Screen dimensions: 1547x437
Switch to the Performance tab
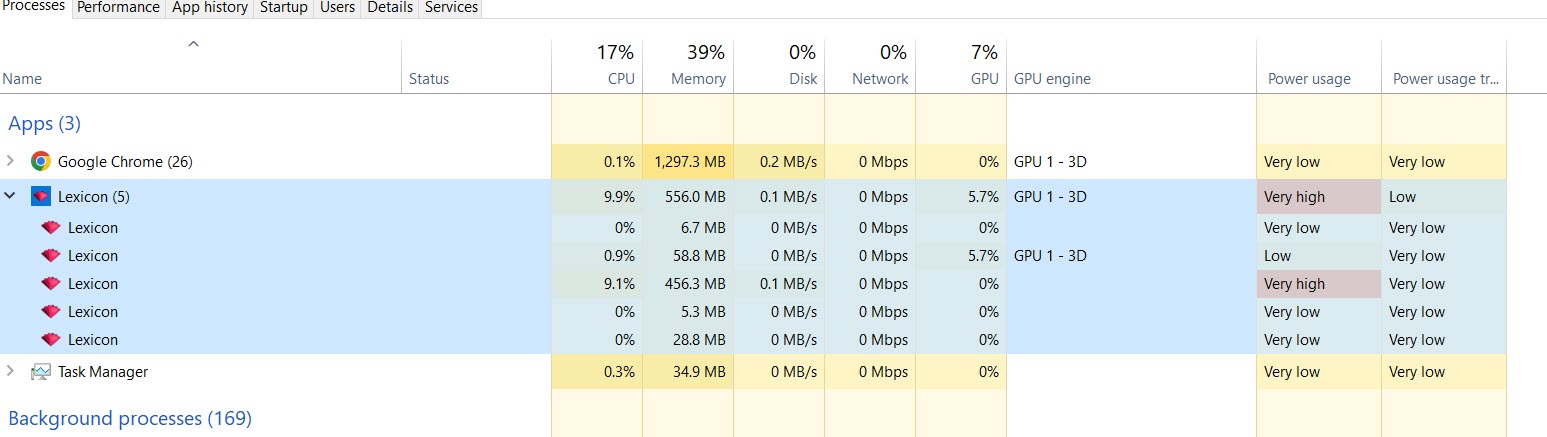click(118, 7)
